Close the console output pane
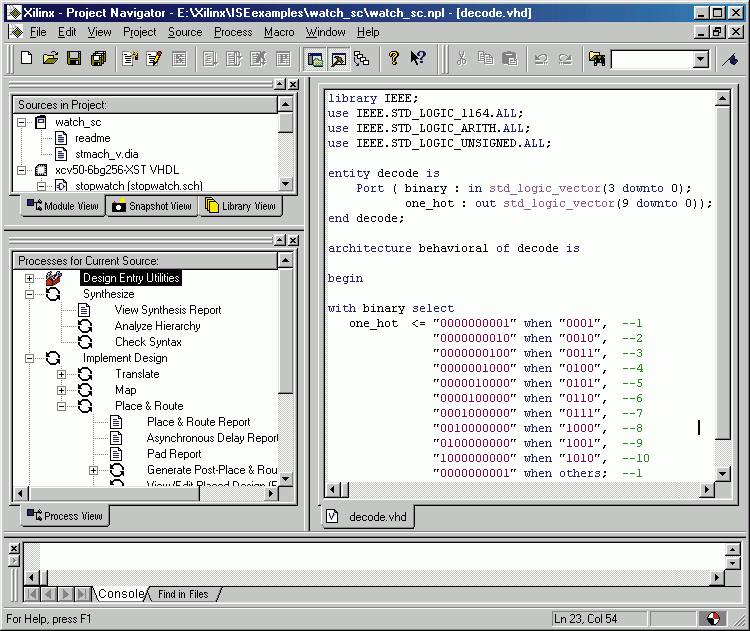Screen dimensions: 750x631 click(14, 549)
